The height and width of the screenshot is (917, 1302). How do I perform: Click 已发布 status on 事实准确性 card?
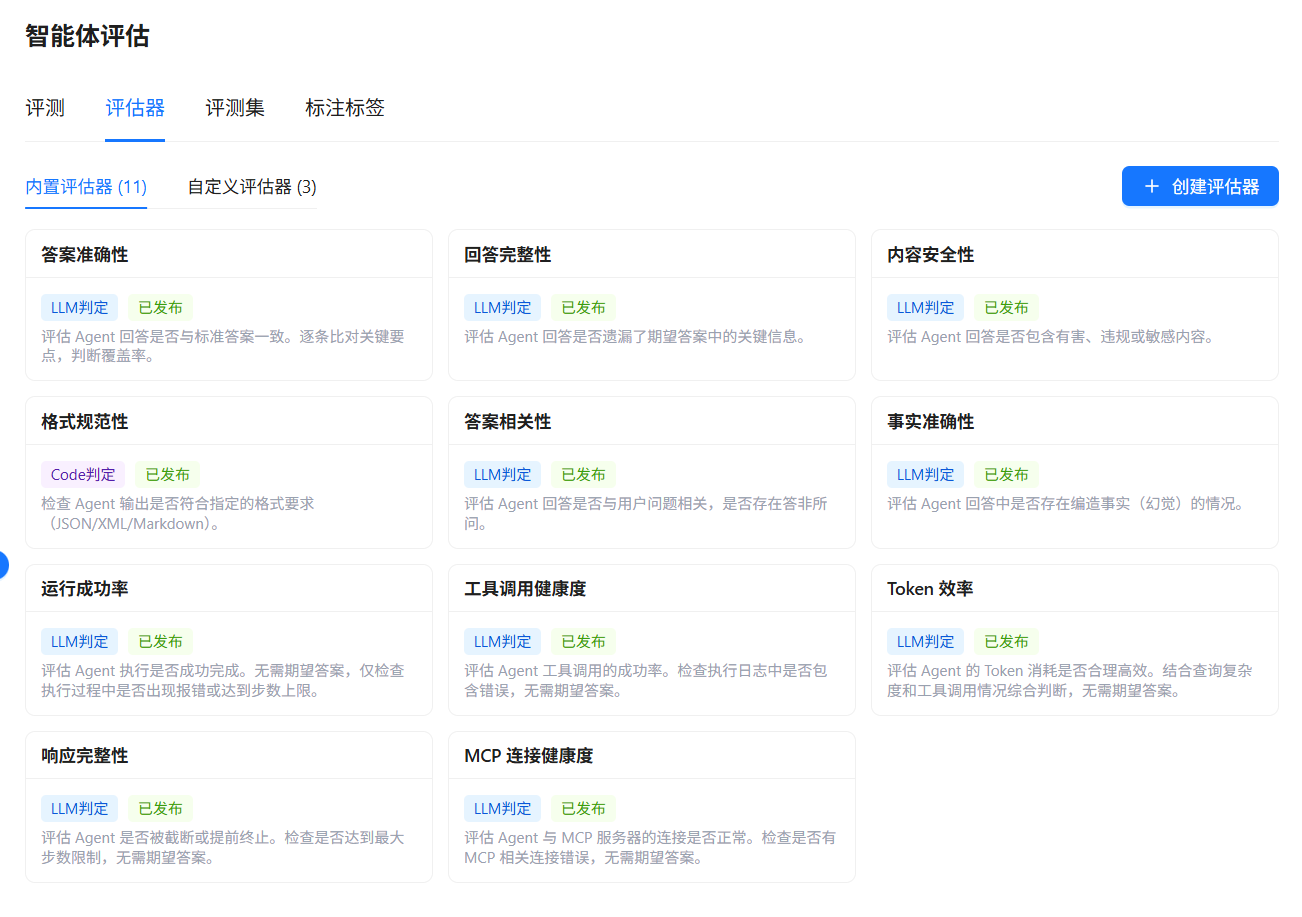pyautogui.click(x=1006, y=474)
